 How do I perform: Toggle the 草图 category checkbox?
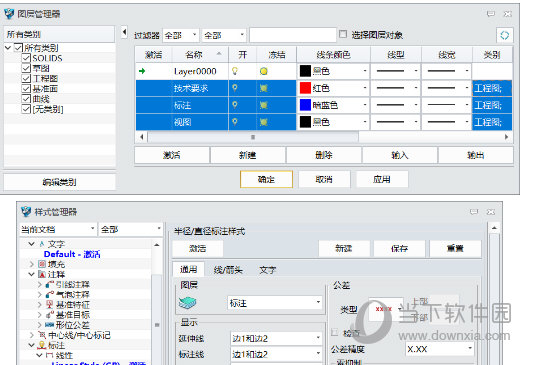coord(26,68)
